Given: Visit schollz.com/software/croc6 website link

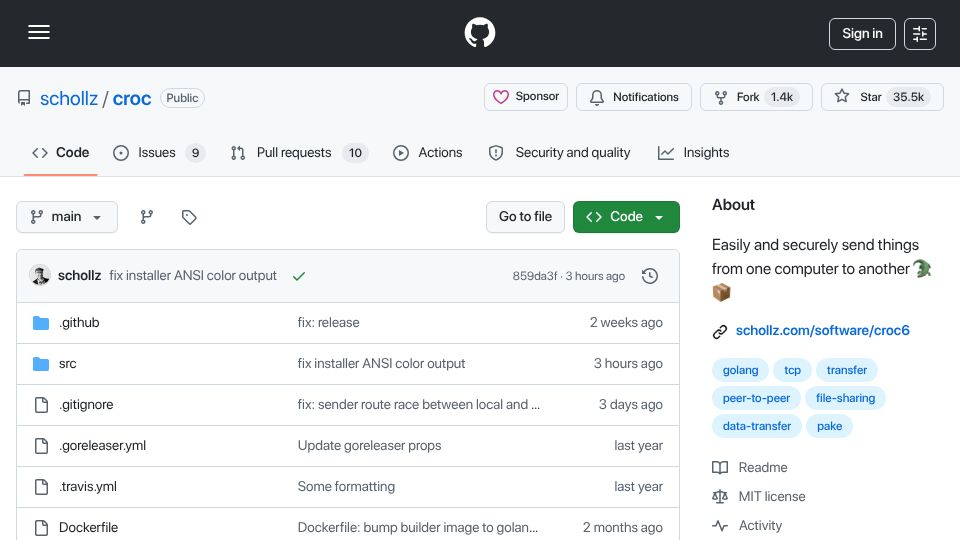Looking at the screenshot, I should (822, 331).
